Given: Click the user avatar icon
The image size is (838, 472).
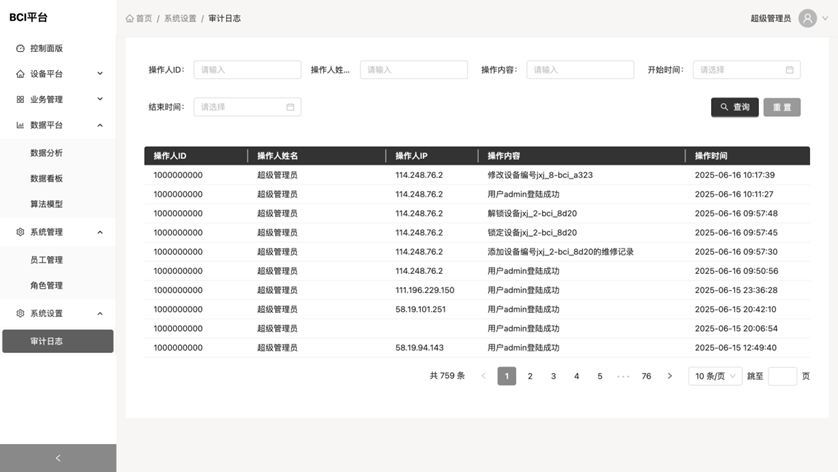Looking at the screenshot, I should pos(806,18).
